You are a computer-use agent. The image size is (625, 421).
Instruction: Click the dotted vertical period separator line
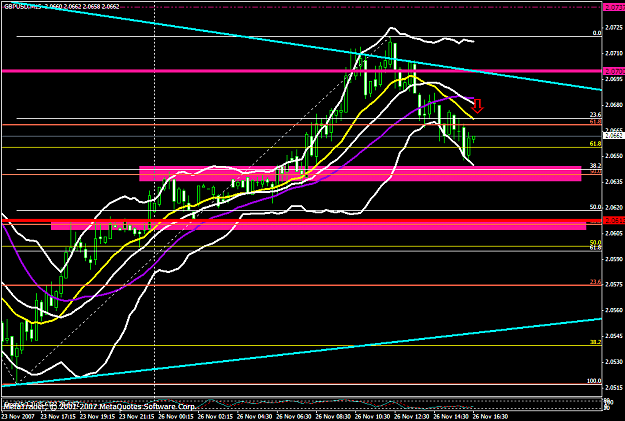(x=154, y=199)
